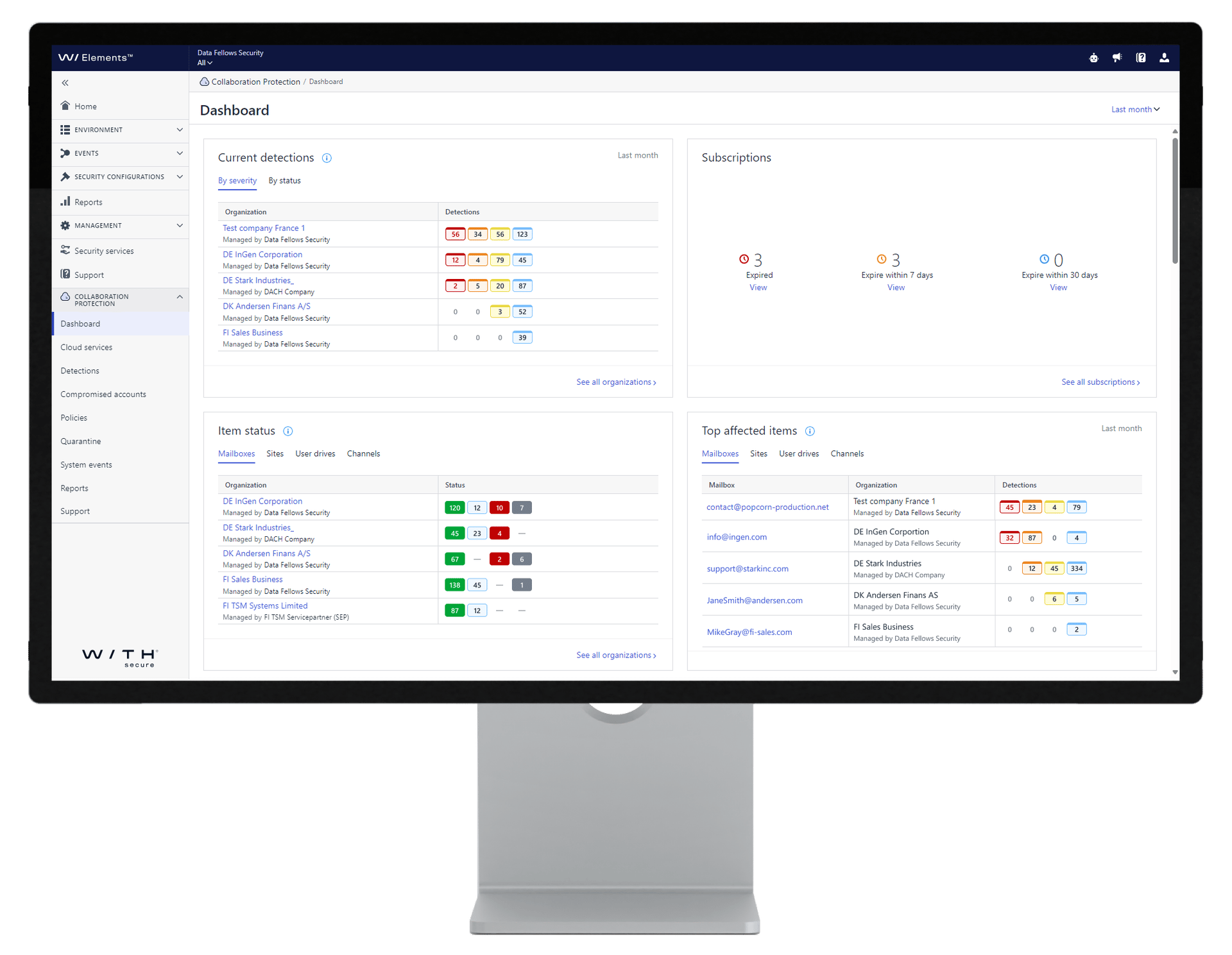Click the WithSecure Elements logo

pos(96,58)
